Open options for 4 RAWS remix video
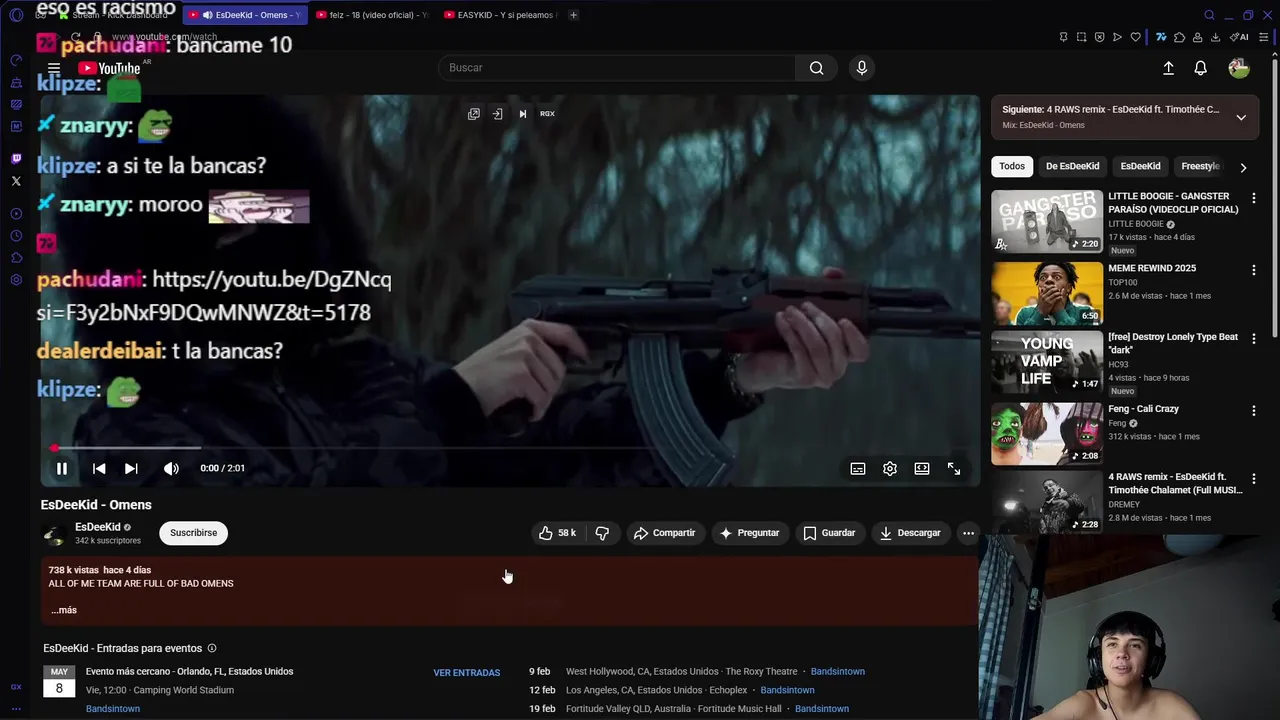 click(1253, 480)
